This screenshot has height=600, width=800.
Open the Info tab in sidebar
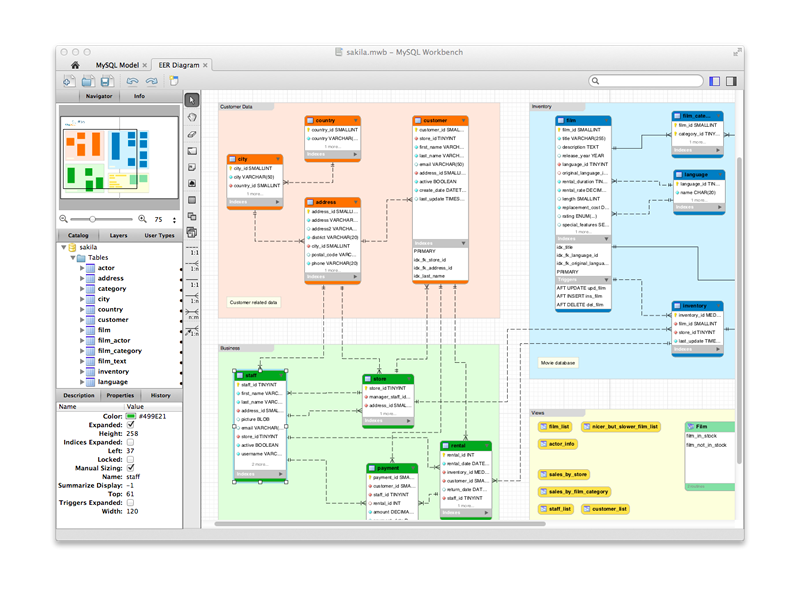139,96
